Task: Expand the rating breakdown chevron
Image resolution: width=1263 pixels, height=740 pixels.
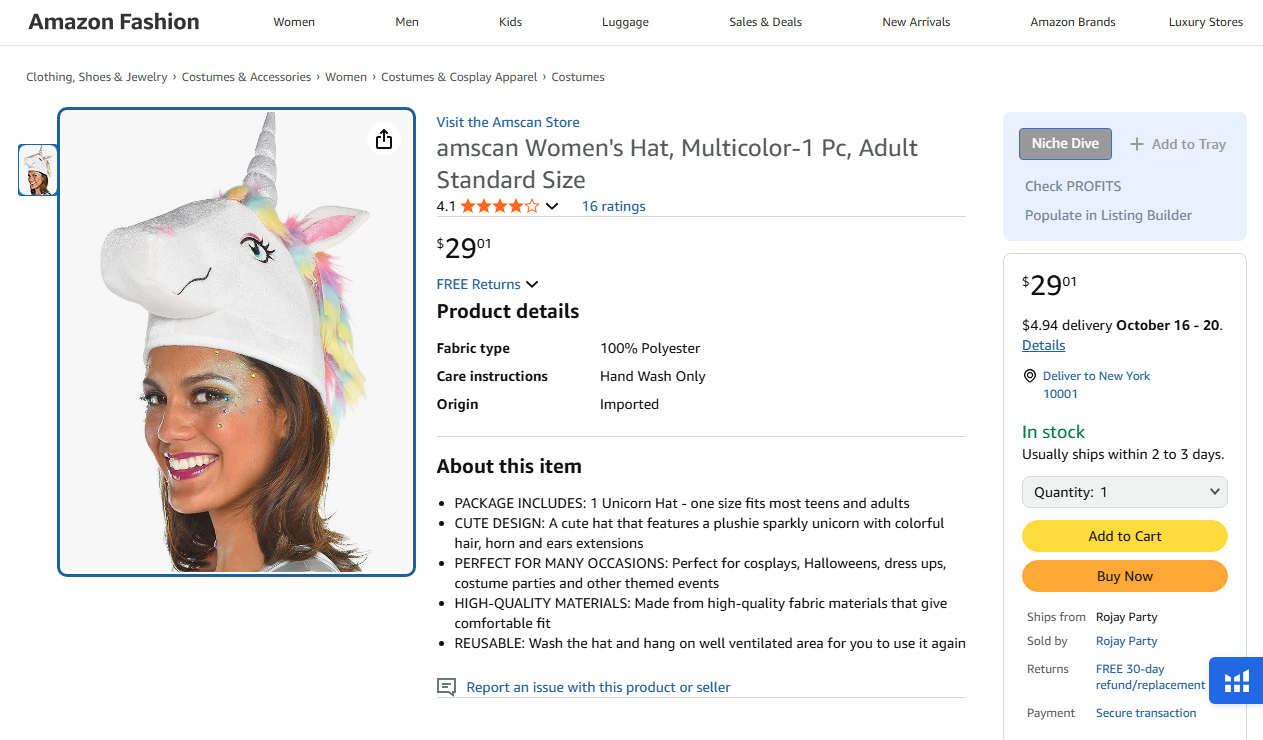Action: [x=552, y=207]
